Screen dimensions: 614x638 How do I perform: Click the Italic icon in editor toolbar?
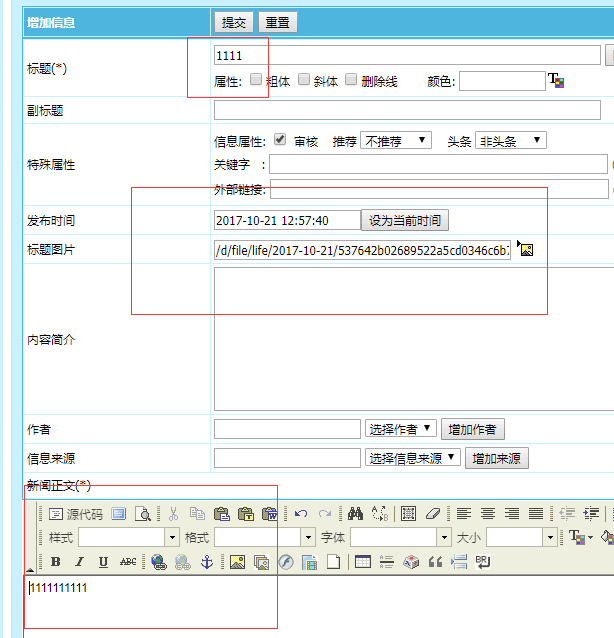click(79, 562)
